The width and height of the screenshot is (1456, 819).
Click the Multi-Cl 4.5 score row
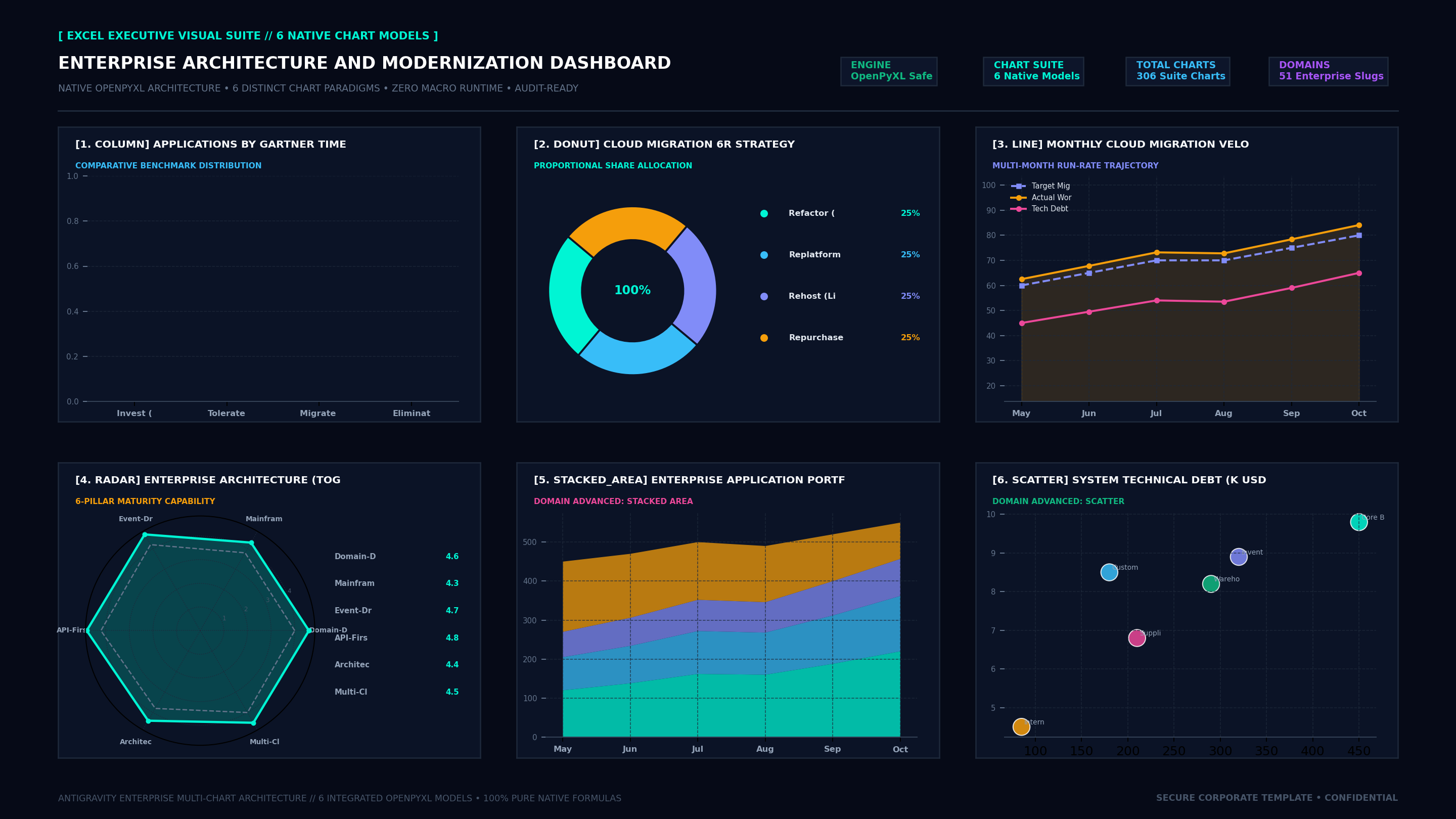coord(396,692)
